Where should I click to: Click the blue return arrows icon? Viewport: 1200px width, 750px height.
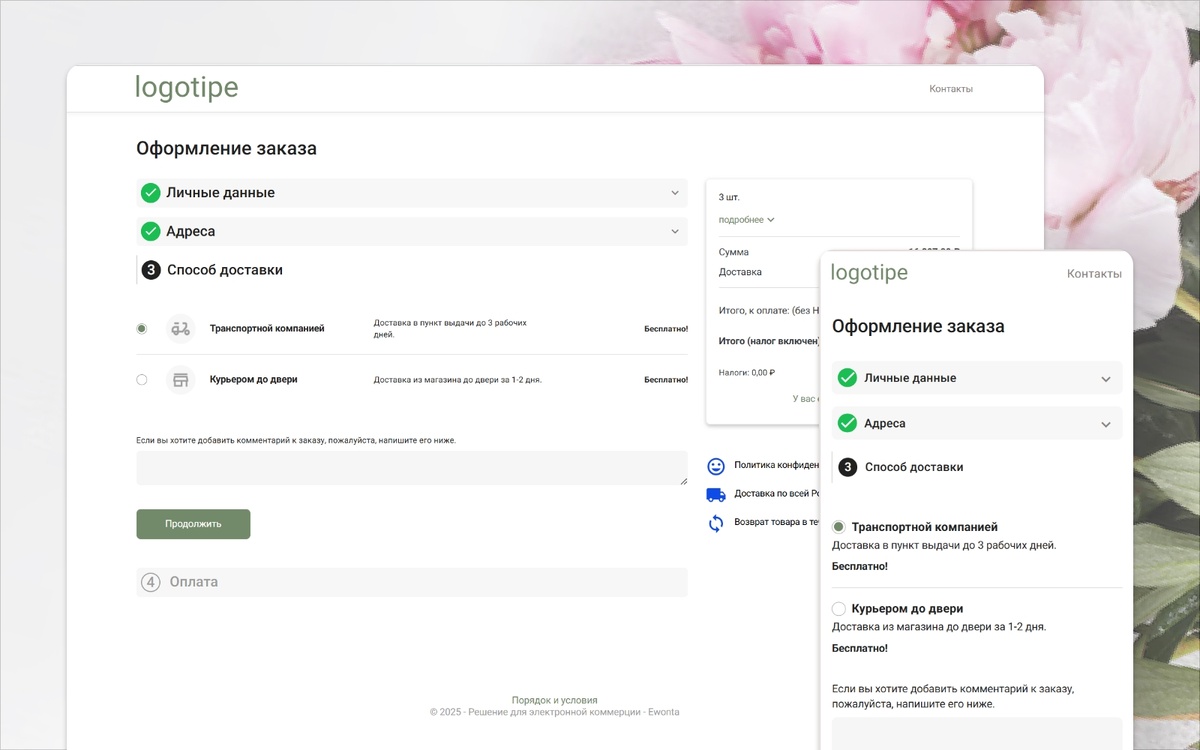click(716, 523)
